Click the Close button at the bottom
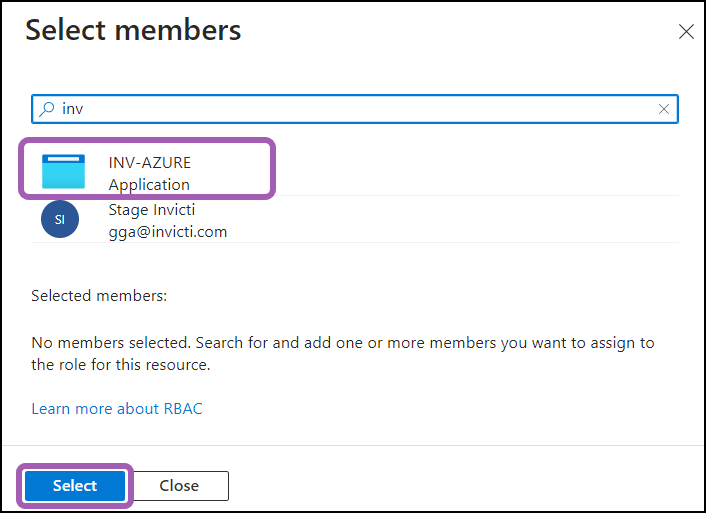The width and height of the screenshot is (706, 513). (180, 486)
